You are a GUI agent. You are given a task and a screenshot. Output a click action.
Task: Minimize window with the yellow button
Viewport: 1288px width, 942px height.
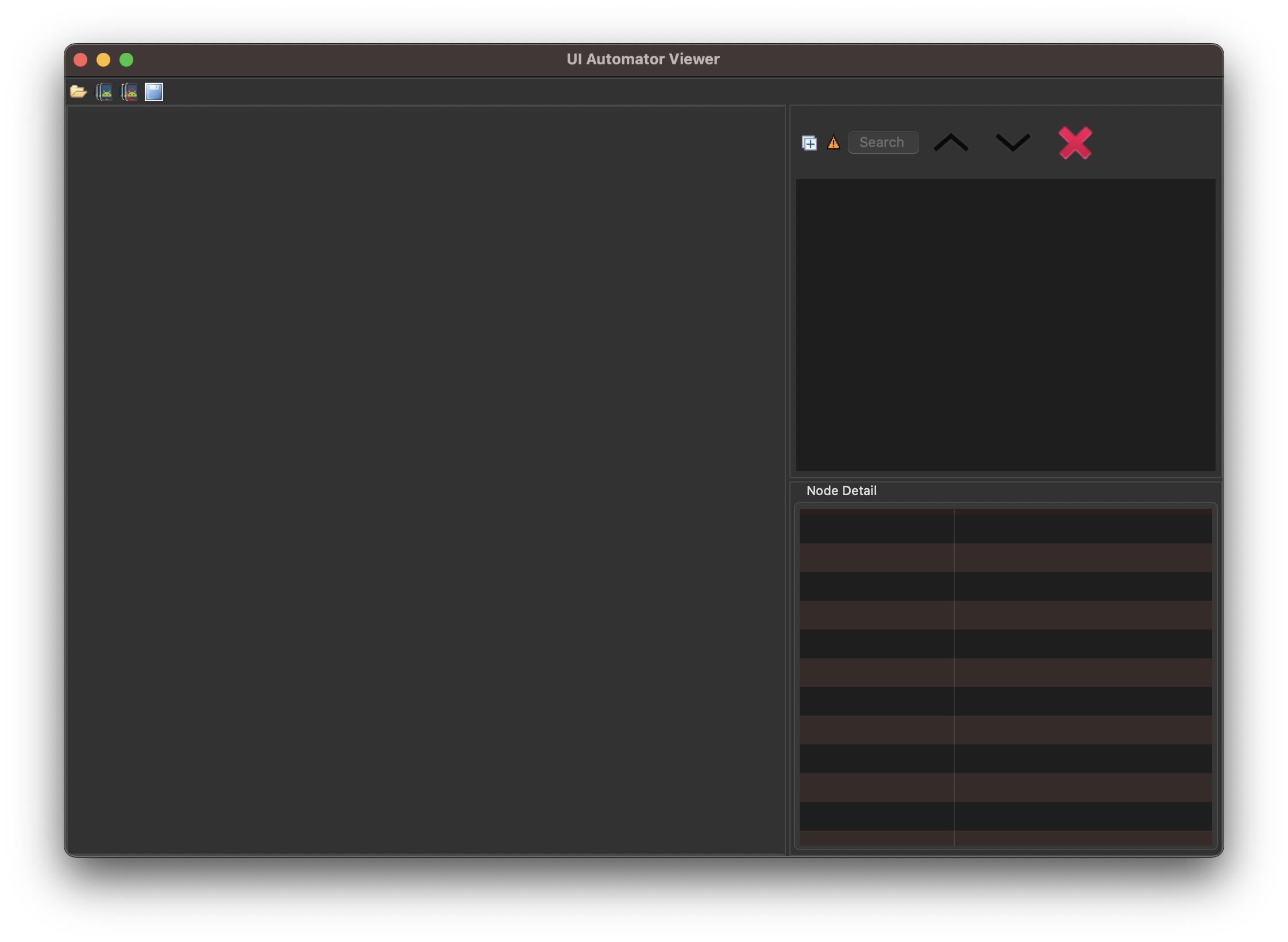tap(103, 60)
